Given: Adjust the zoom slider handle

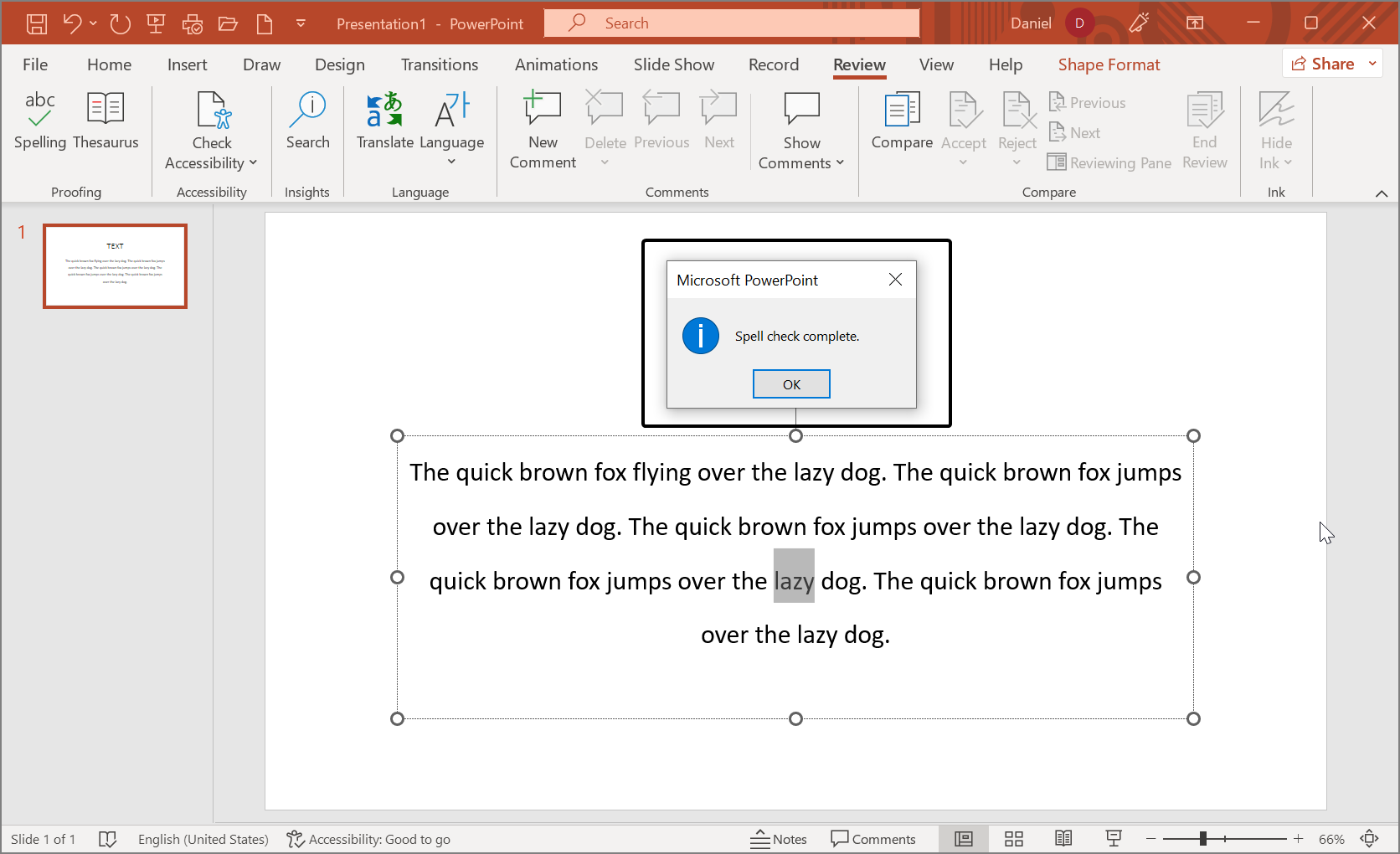Looking at the screenshot, I should 1203,839.
